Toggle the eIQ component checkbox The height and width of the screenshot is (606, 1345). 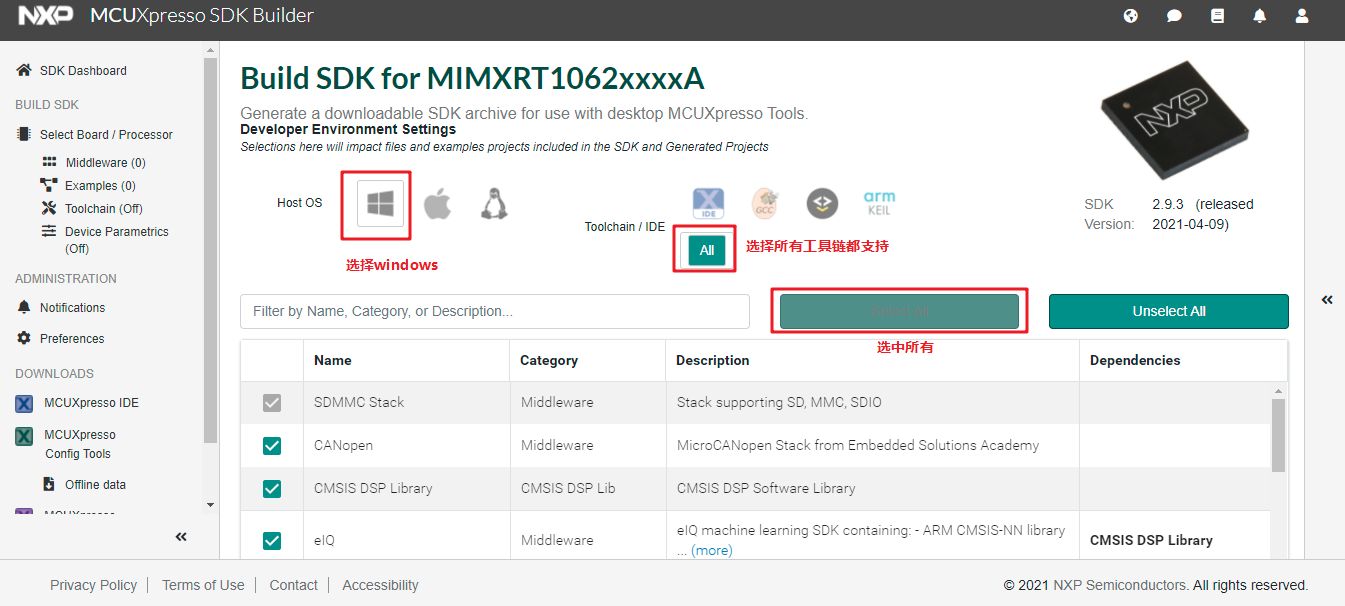tap(272, 540)
